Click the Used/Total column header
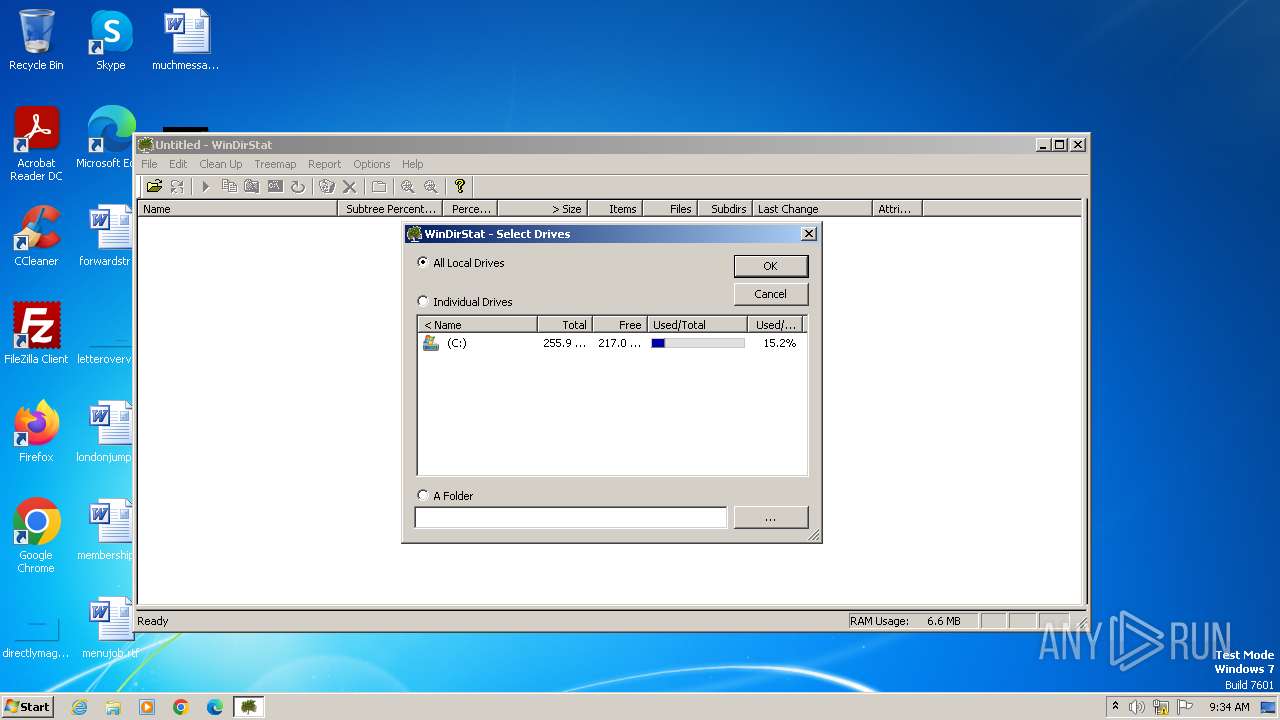1280x720 pixels. [697, 325]
